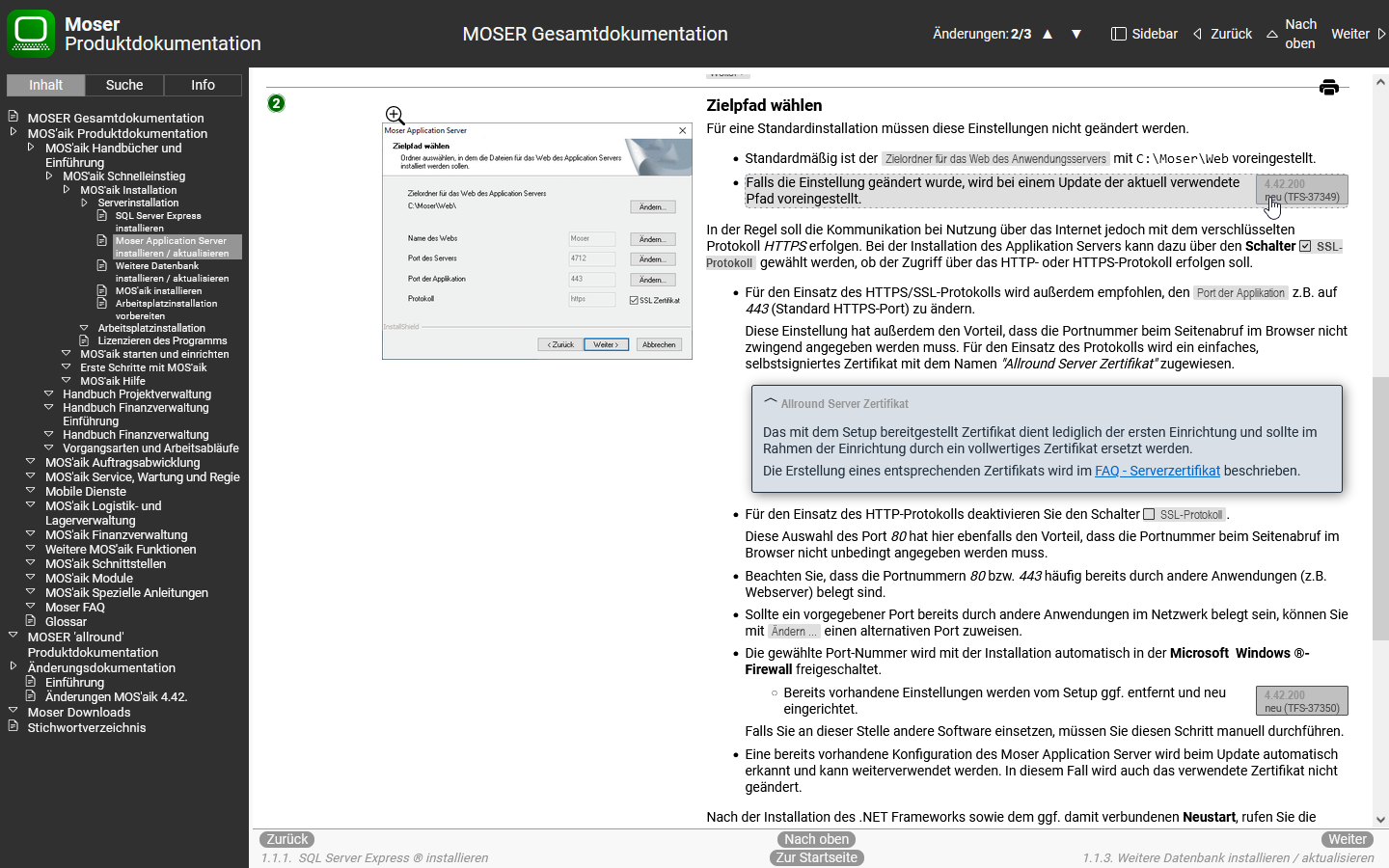
Task: Open the Glossar page icon
Action: tap(31, 621)
